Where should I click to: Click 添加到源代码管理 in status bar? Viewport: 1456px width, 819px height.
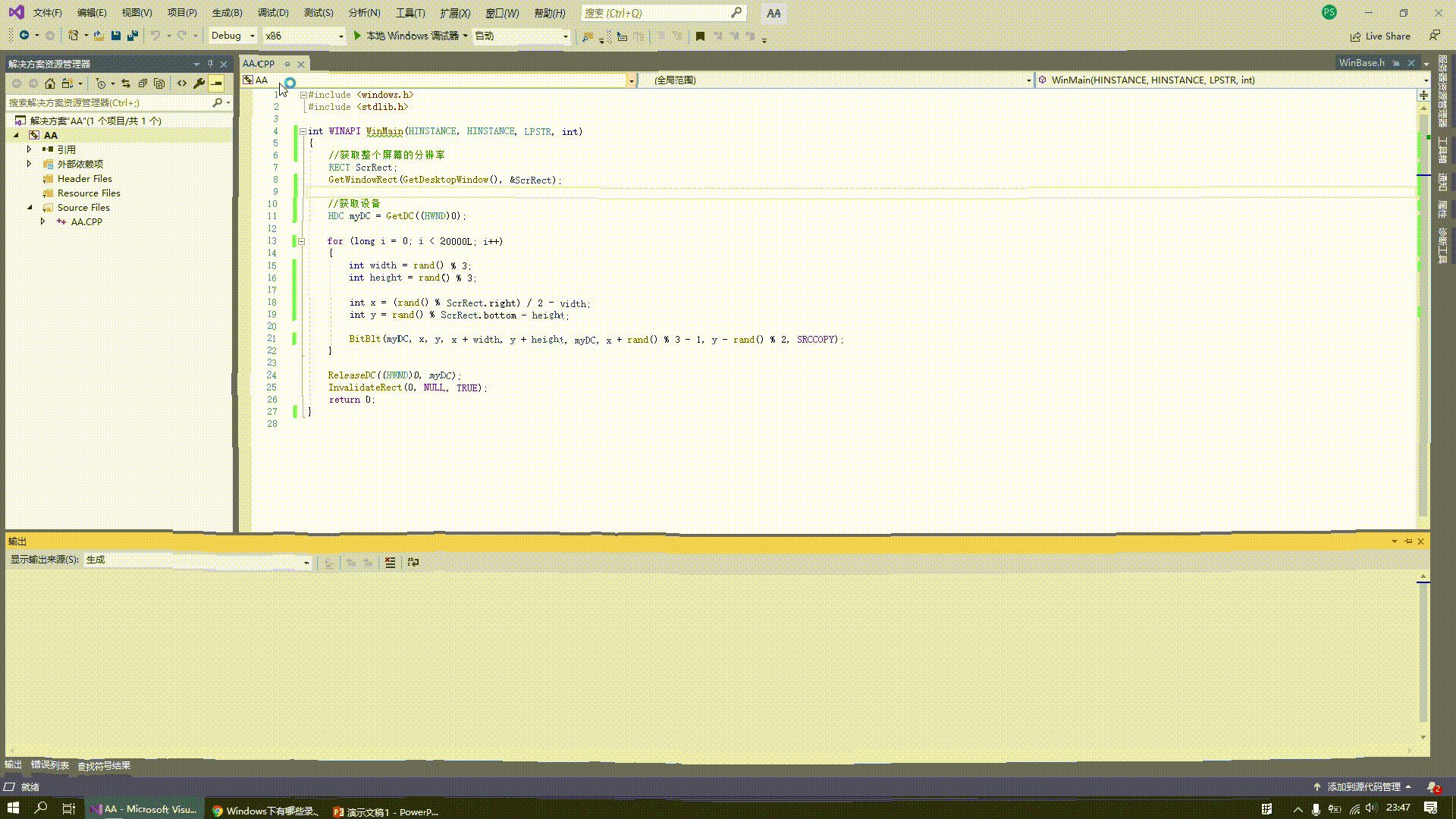tap(1363, 787)
